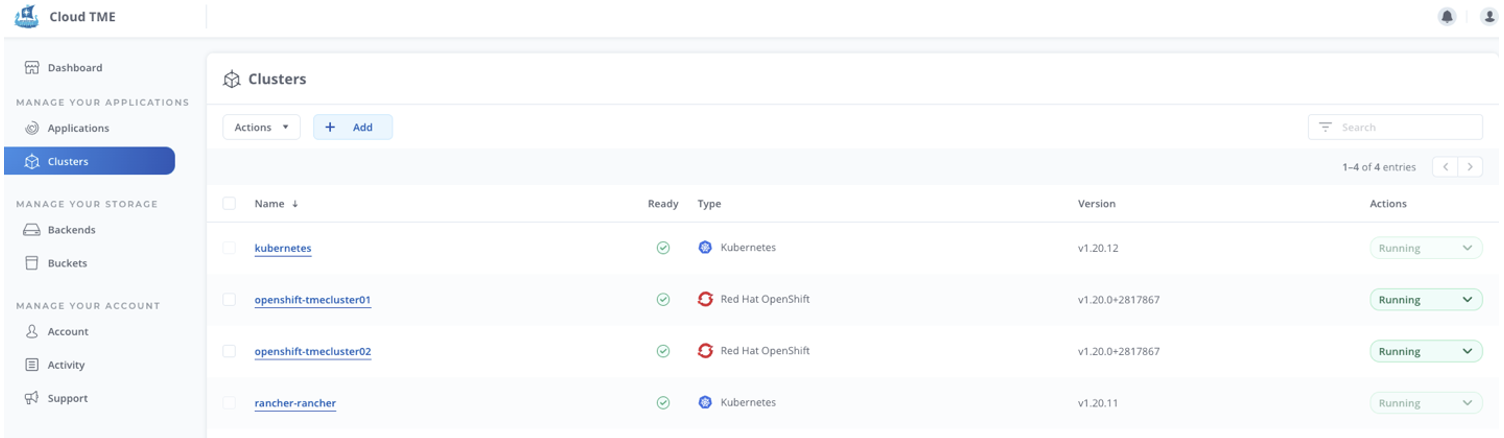Open Buckets in sidebar

tap(67, 263)
